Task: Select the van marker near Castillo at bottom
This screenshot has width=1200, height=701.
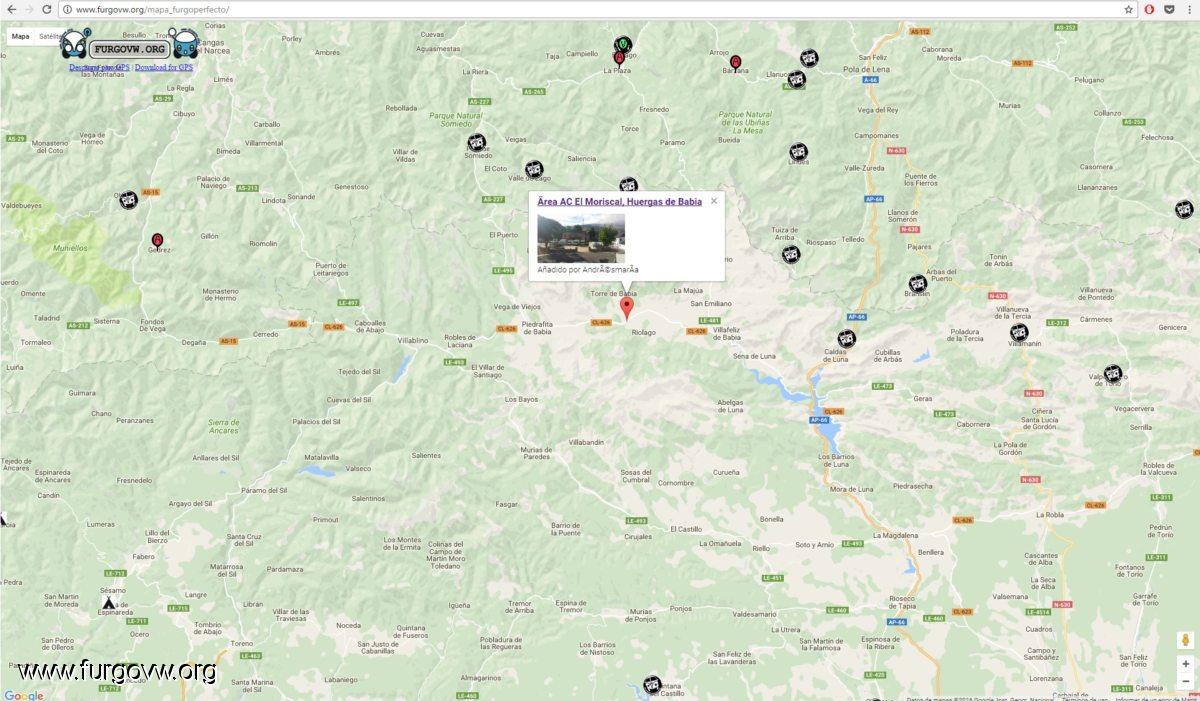Action: [652, 685]
